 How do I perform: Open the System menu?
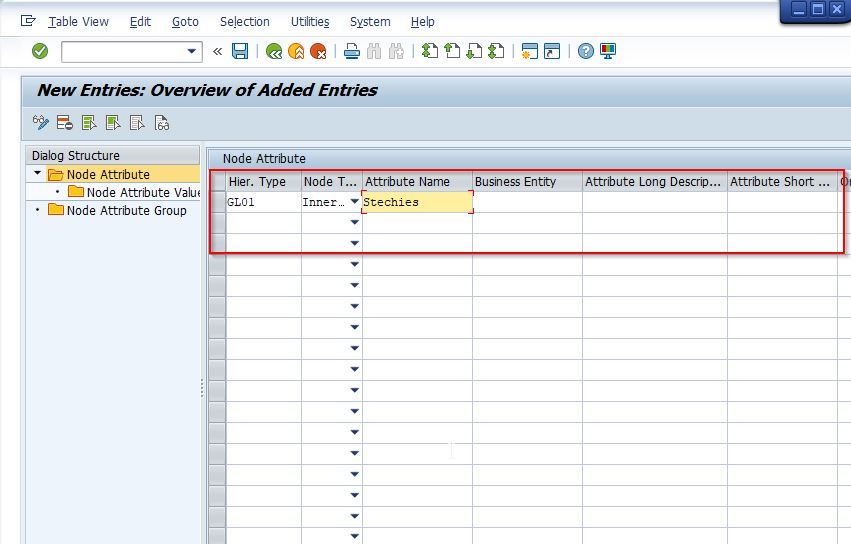click(370, 22)
